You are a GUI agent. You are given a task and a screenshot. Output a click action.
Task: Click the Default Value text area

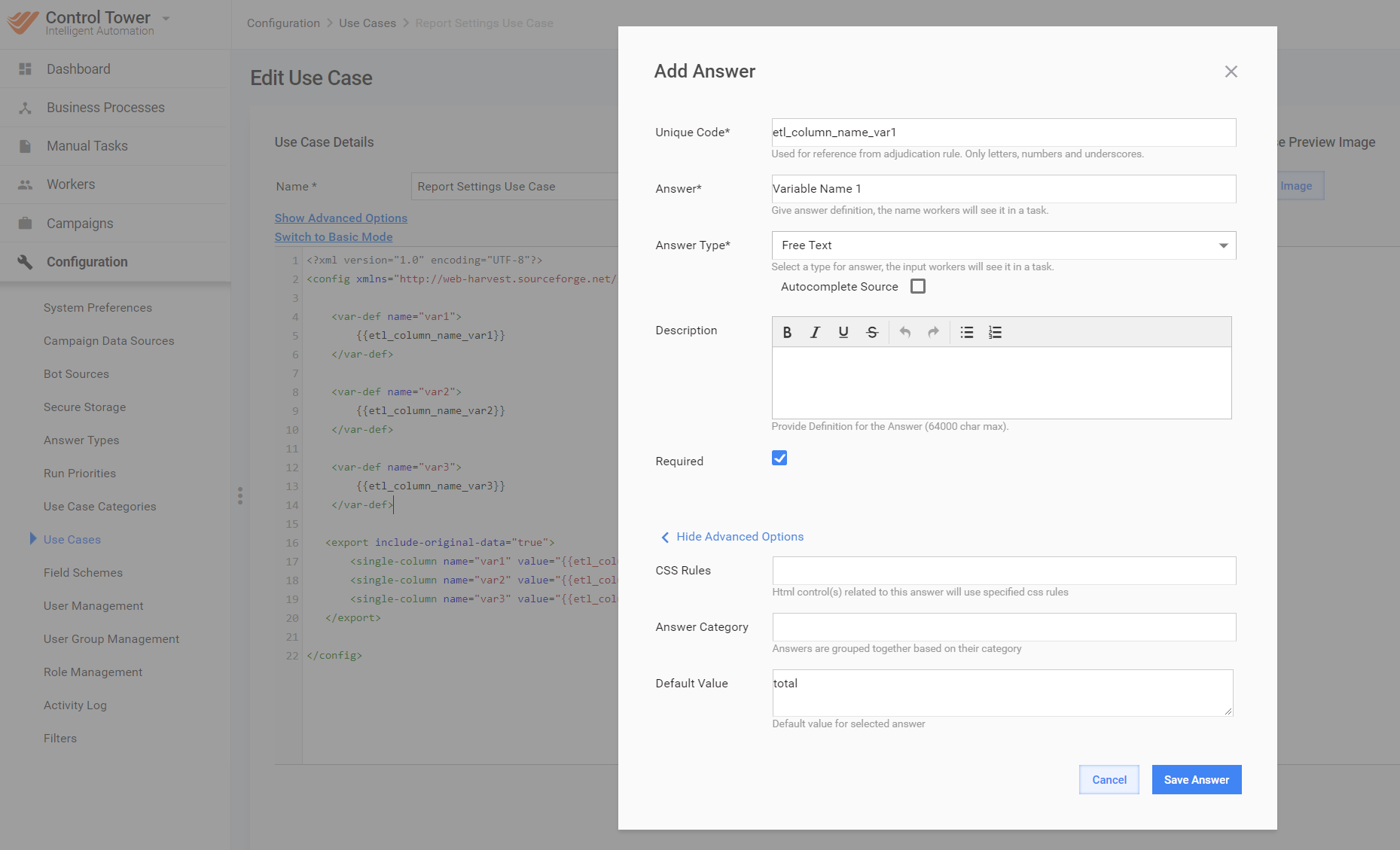pyautogui.click(x=1002, y=693)
